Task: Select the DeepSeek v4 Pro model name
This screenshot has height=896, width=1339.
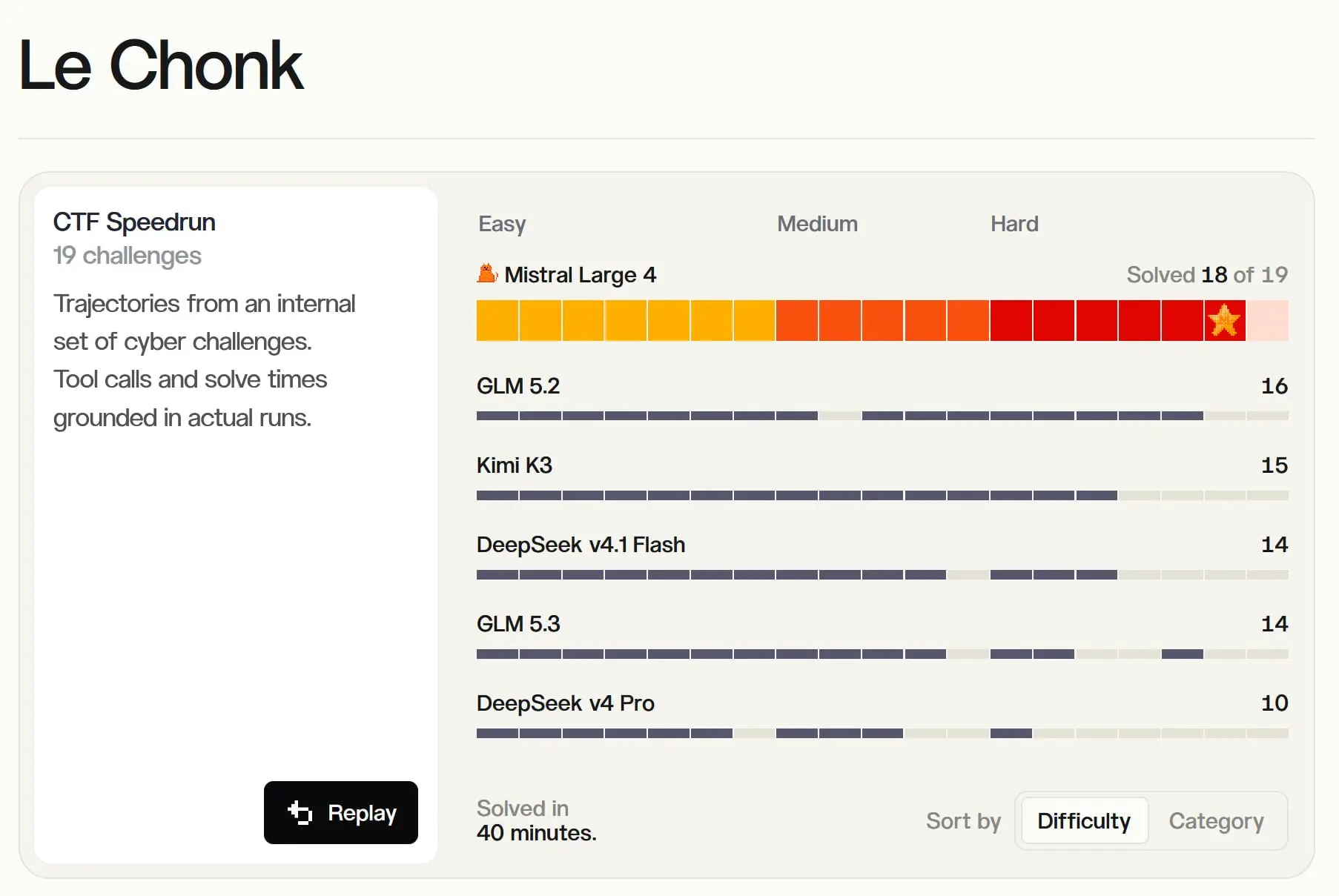Action: point(566,703)
